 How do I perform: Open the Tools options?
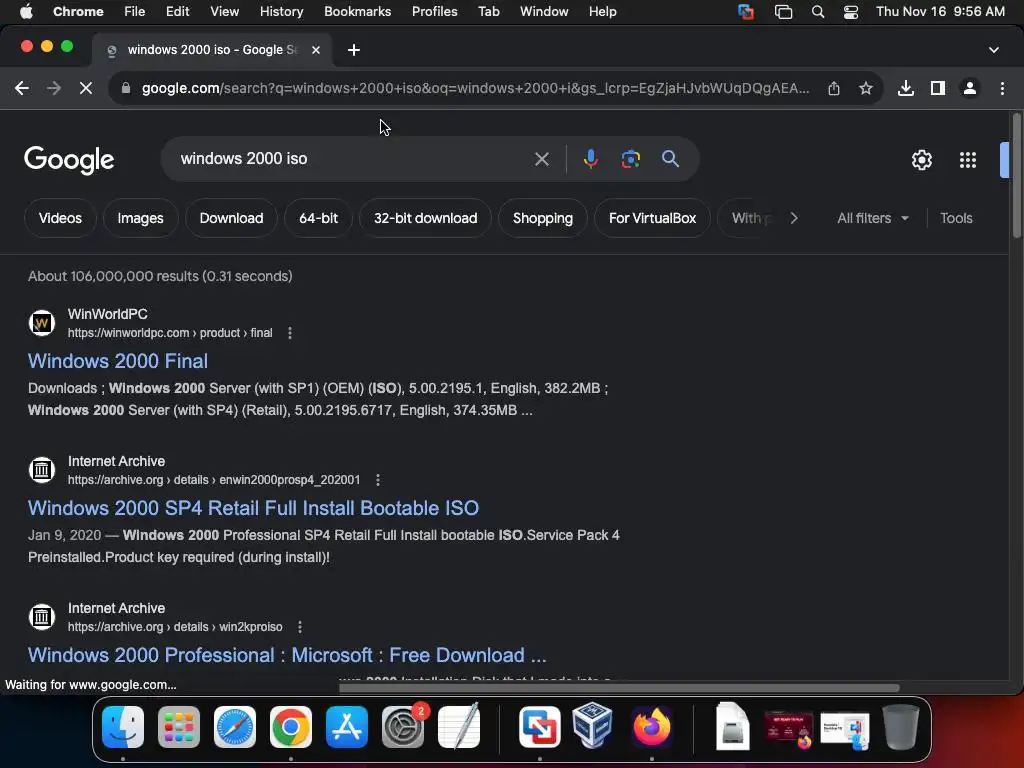pos(956,218)
